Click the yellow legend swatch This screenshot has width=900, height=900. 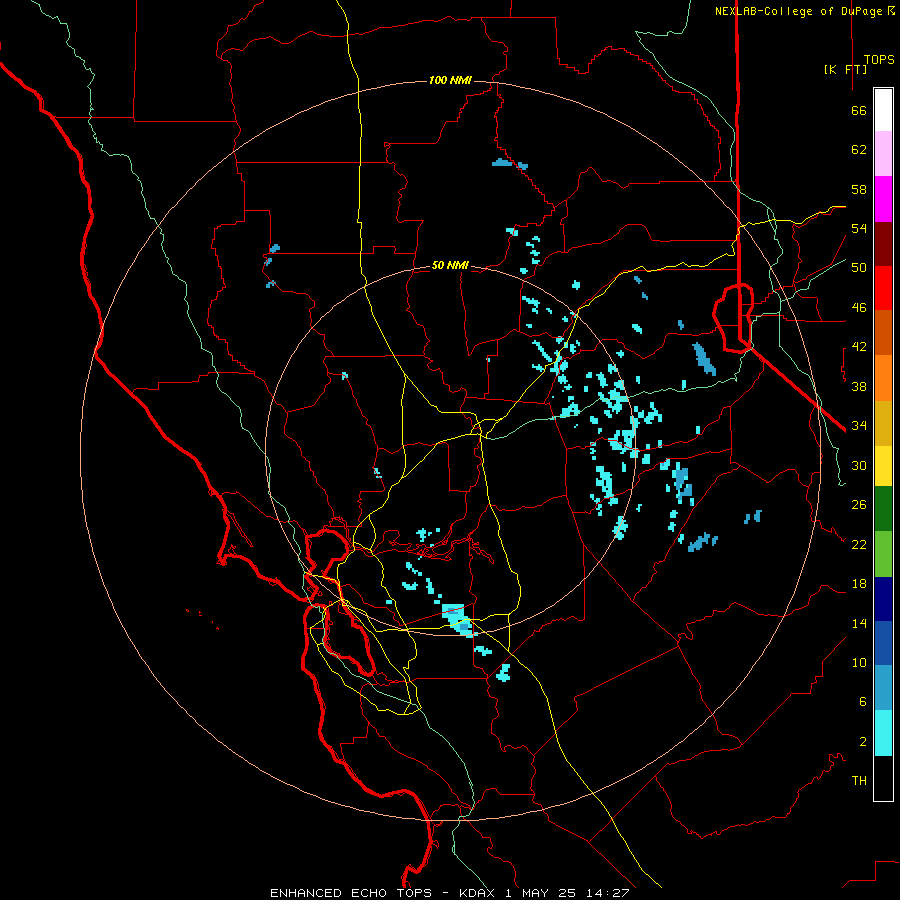(883, 466)
